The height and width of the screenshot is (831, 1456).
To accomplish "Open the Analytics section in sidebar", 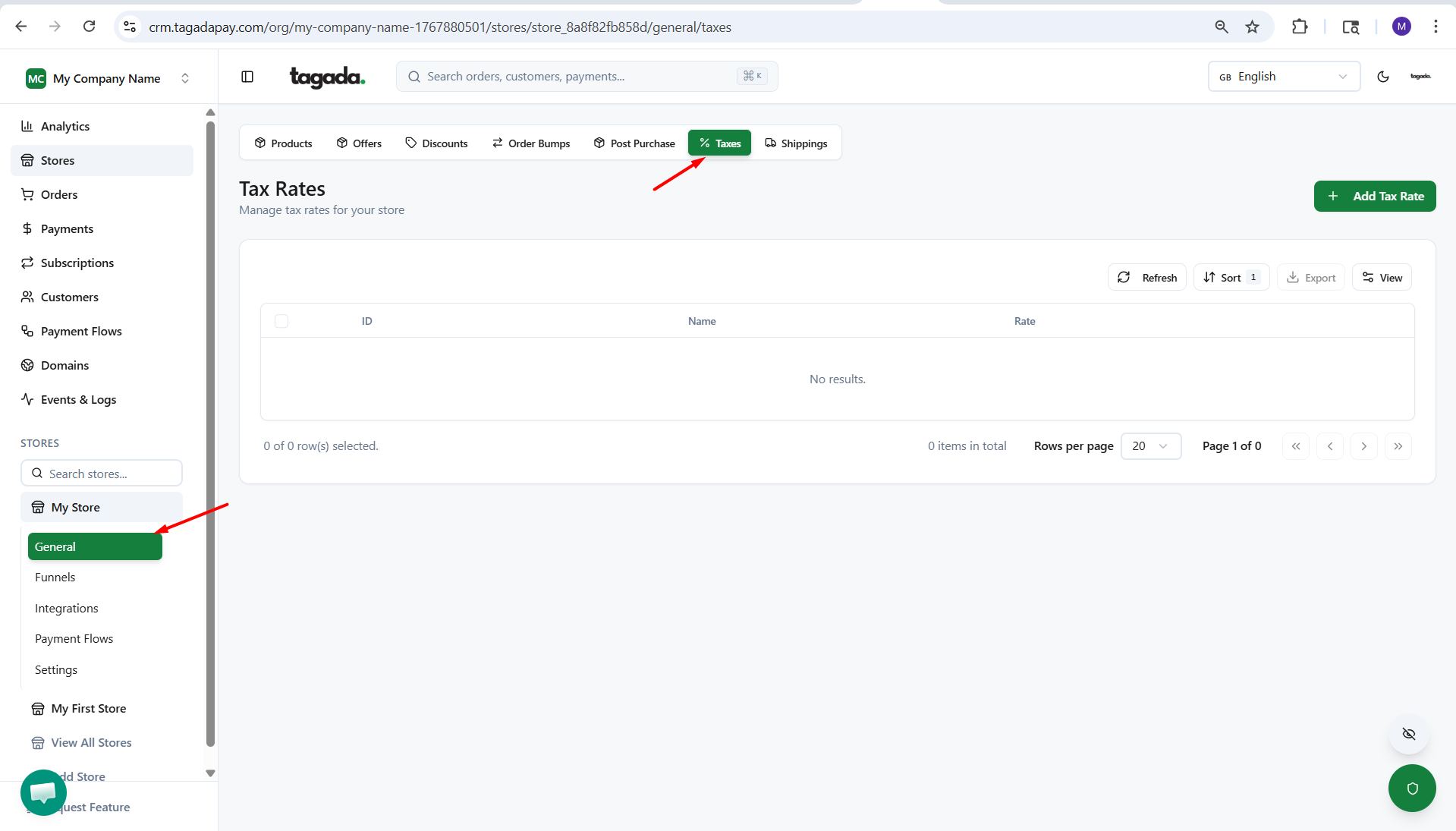I will (x=65, y=127).
